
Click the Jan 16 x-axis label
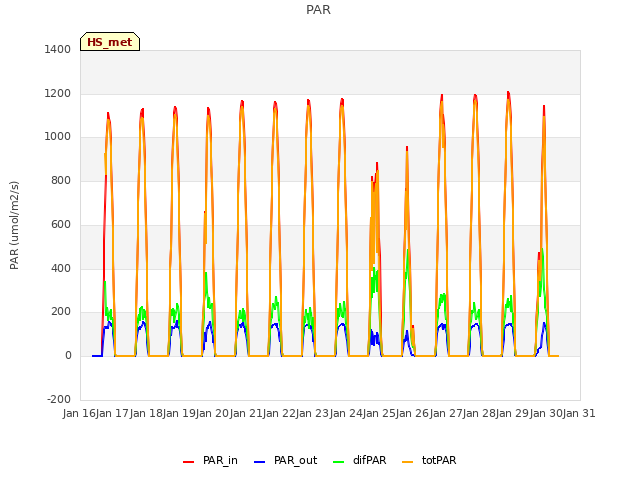(80, 413)
